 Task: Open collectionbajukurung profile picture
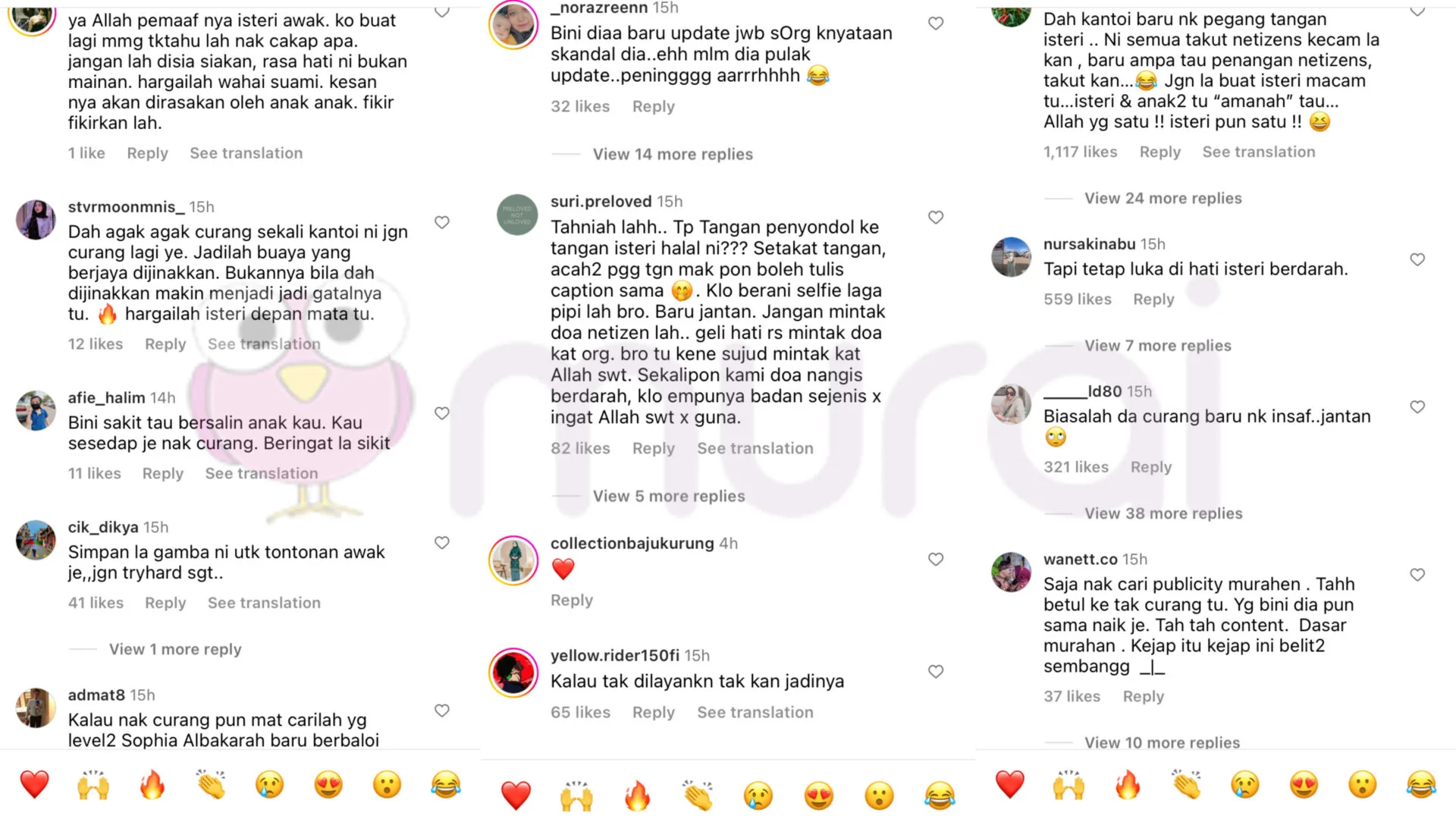coord(513,560)
